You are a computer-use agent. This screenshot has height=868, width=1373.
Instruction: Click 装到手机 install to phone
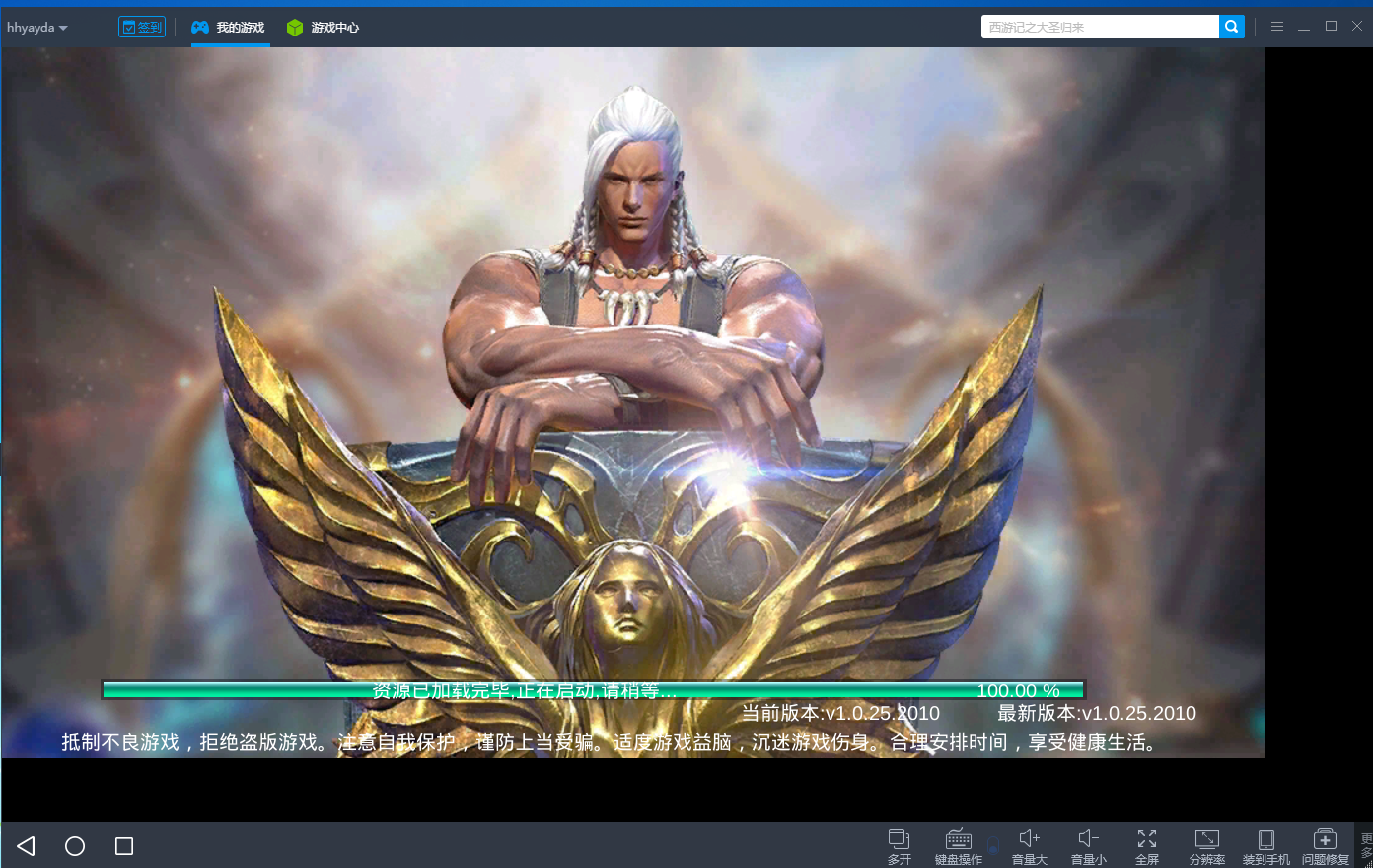[x=1266, y=846]
